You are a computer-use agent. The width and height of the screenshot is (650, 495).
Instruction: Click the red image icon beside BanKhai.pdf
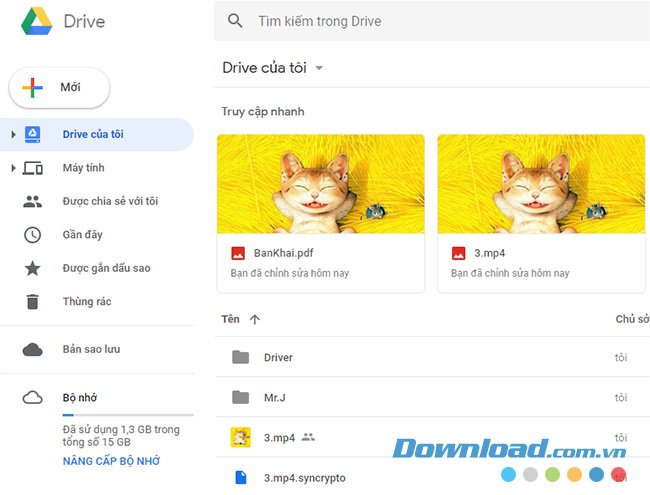pos(238,253)
